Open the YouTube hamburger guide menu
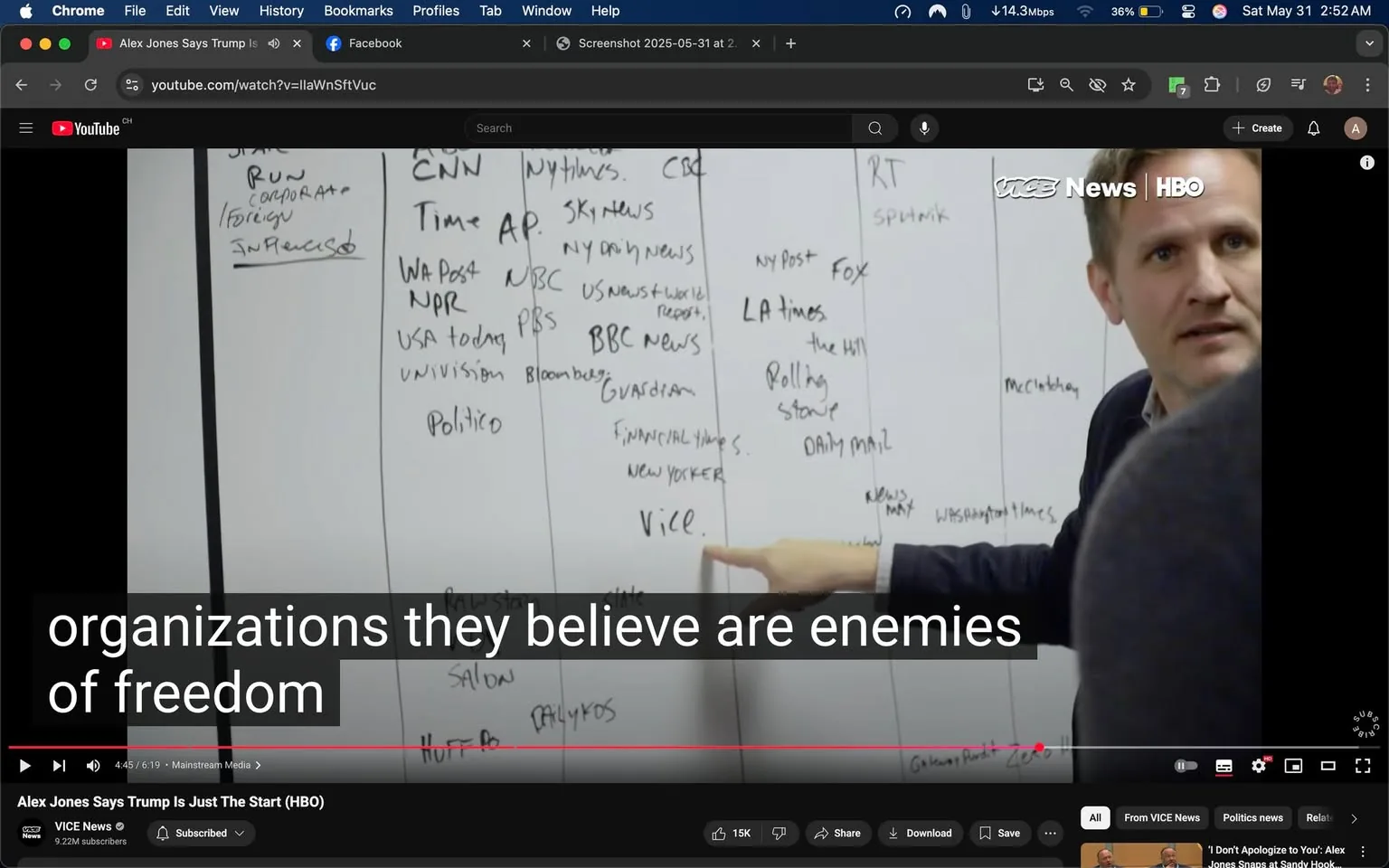 pyautogui.click(x=26, y=128)
